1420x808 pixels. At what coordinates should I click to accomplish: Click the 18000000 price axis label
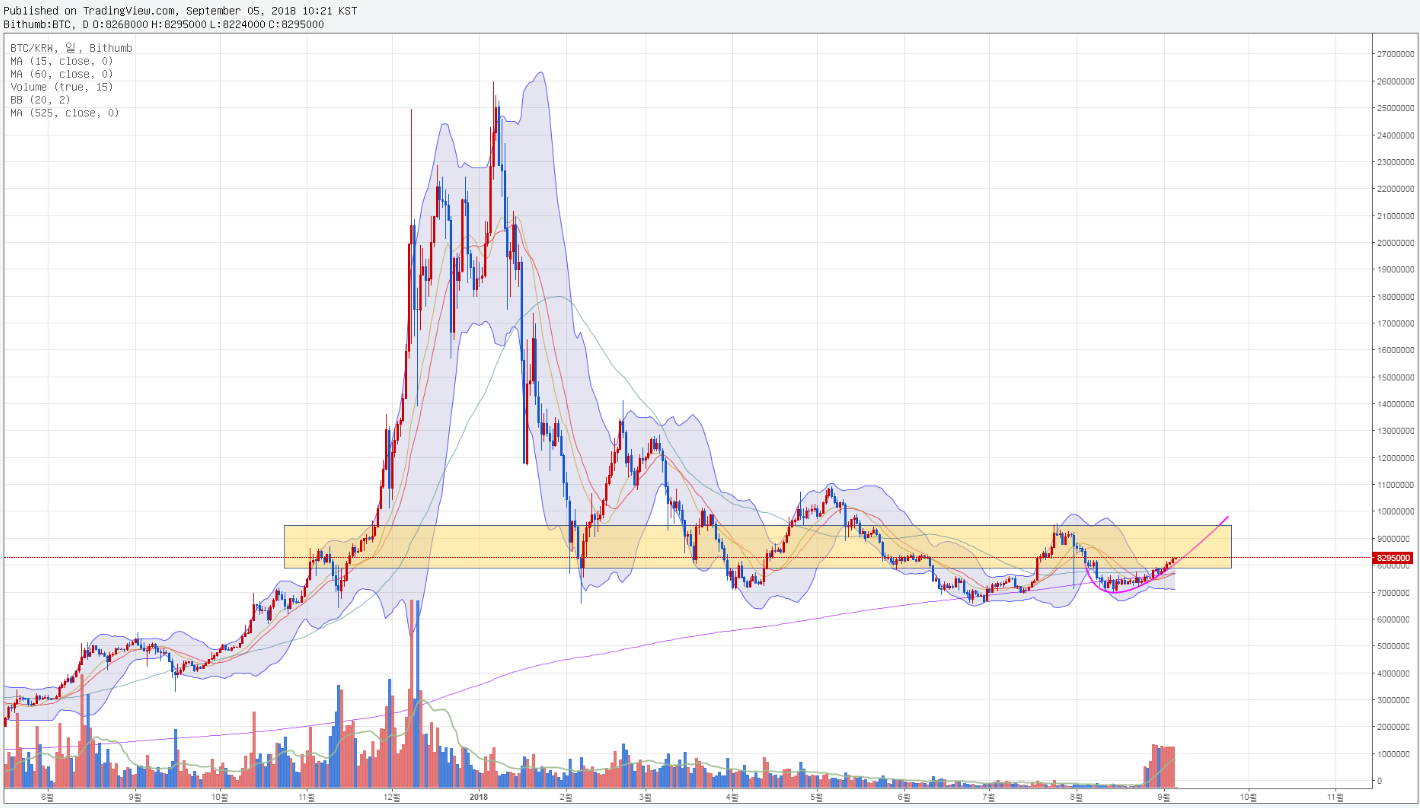point(1395,296)
